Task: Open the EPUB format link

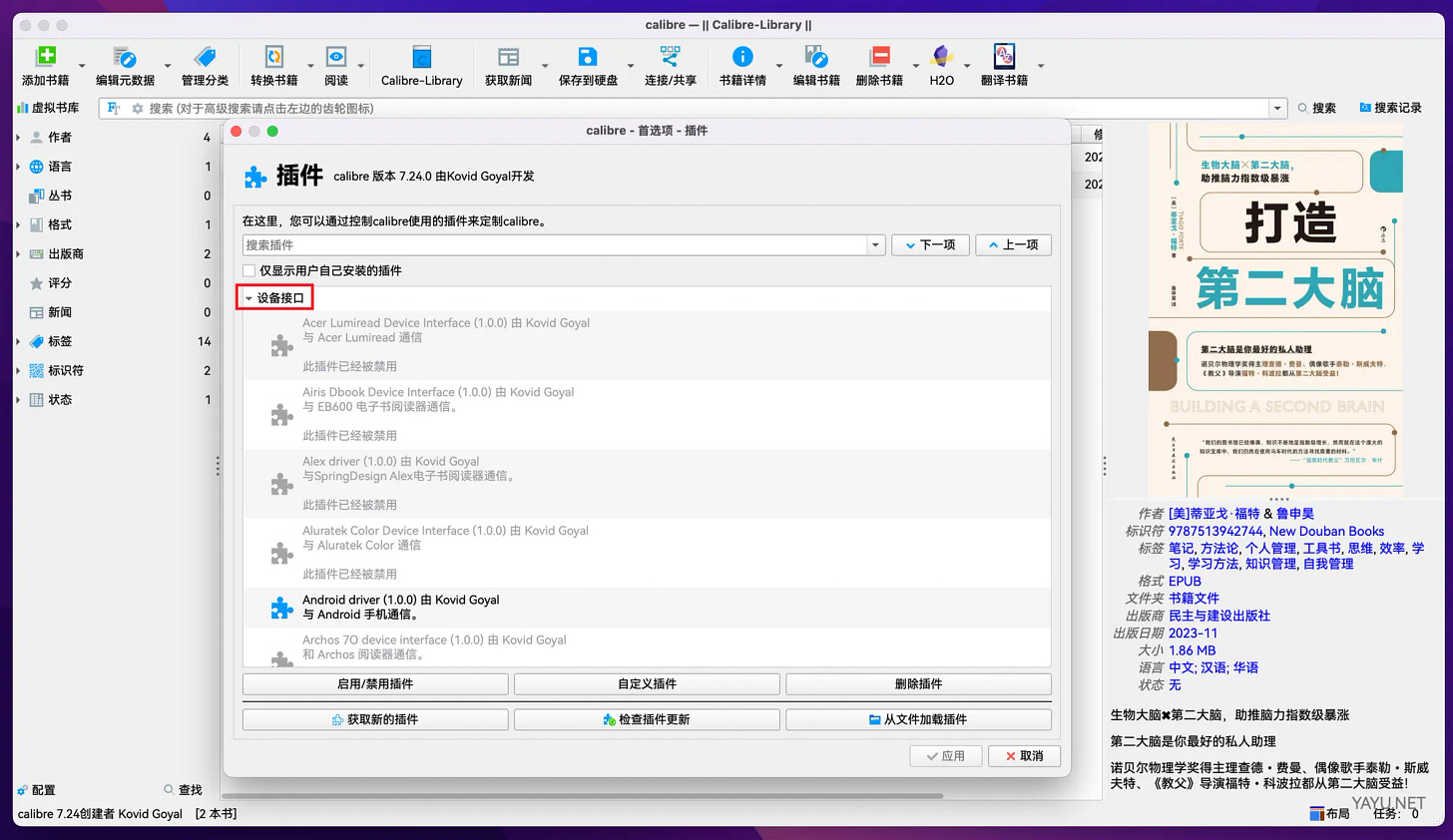Action: 1185,581
